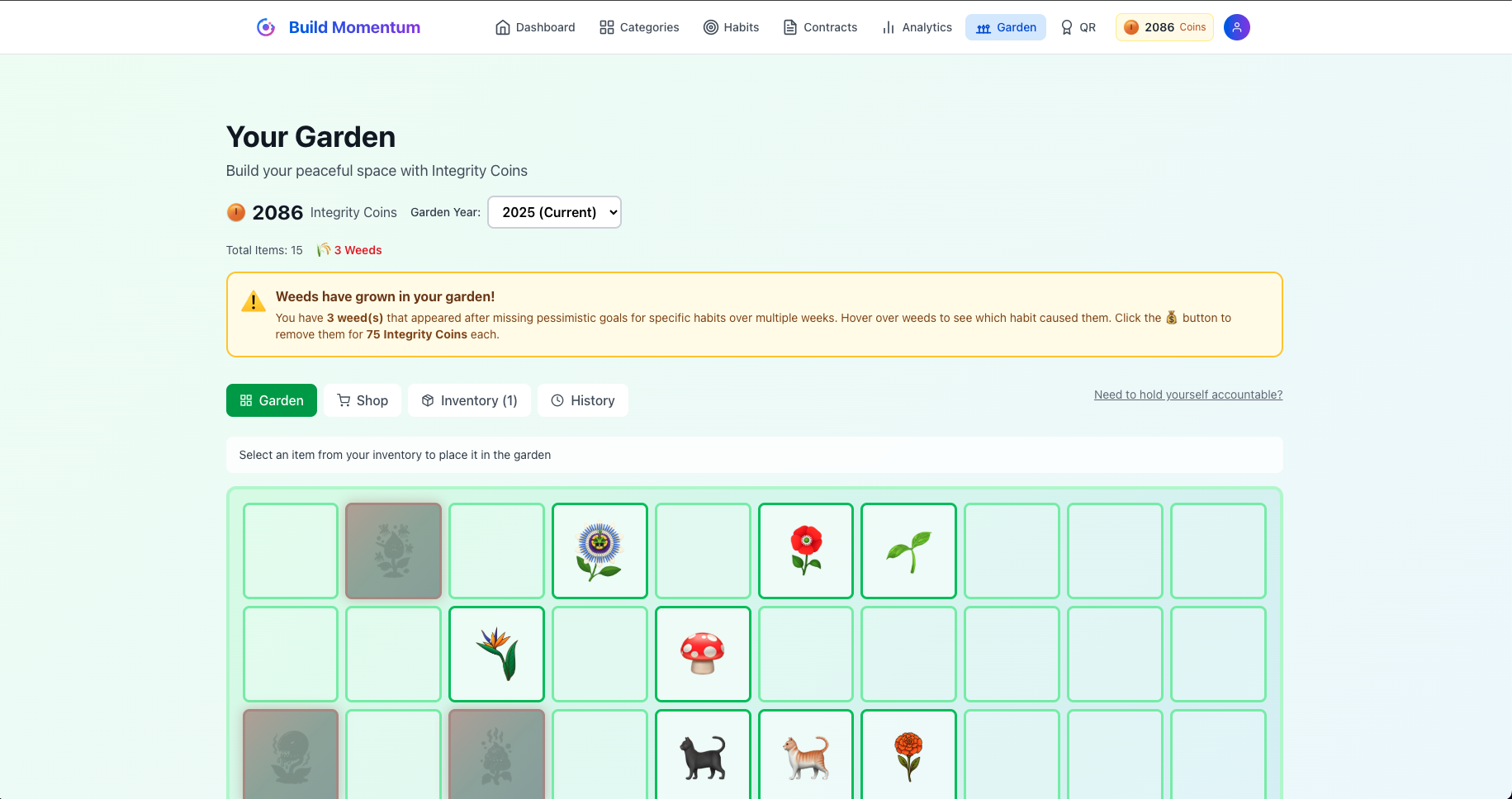Open the Habits section icon

coord(711,27)
